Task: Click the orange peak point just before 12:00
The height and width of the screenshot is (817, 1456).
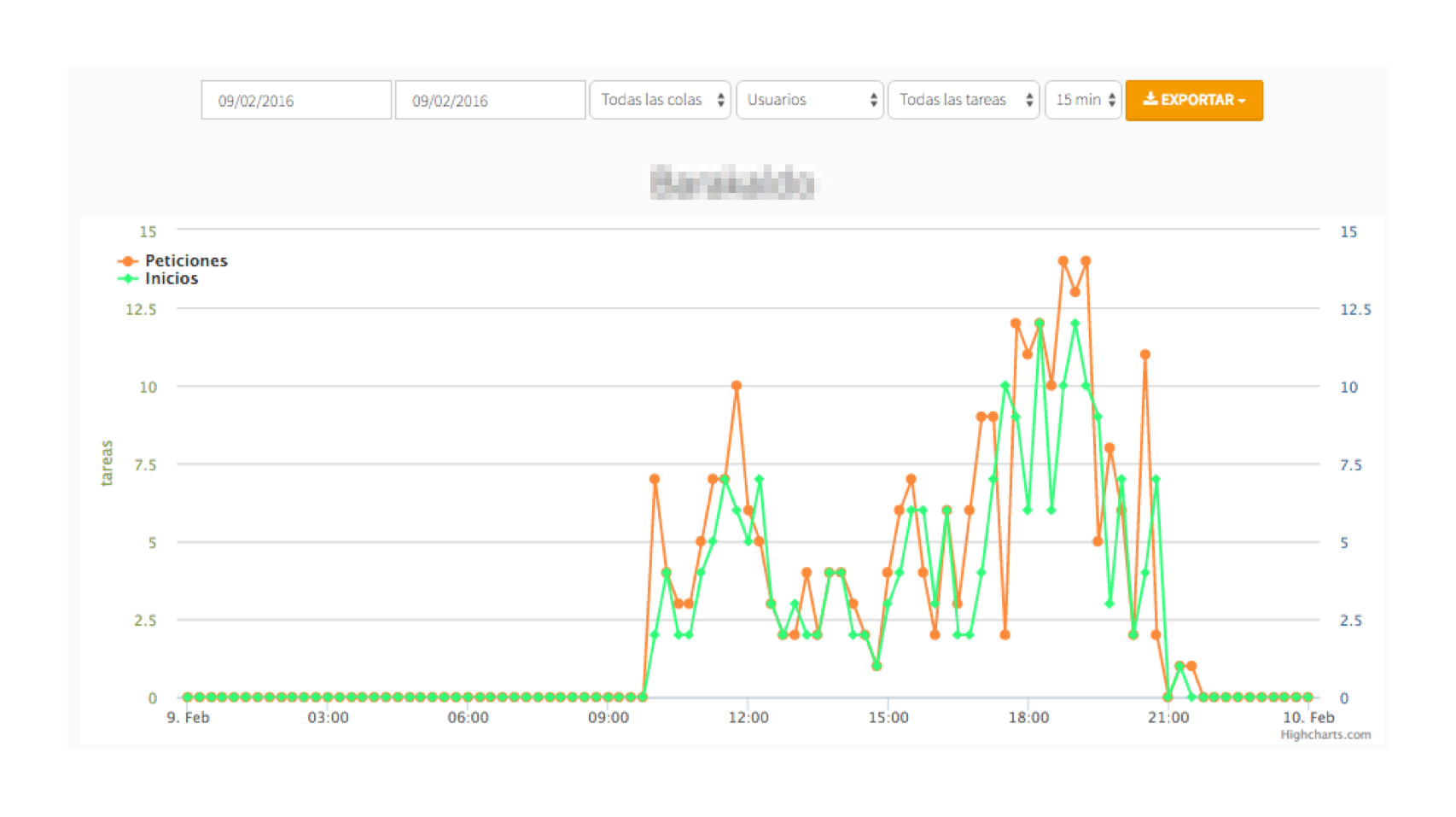Action: pyautogui.click(x=736, y=386)
